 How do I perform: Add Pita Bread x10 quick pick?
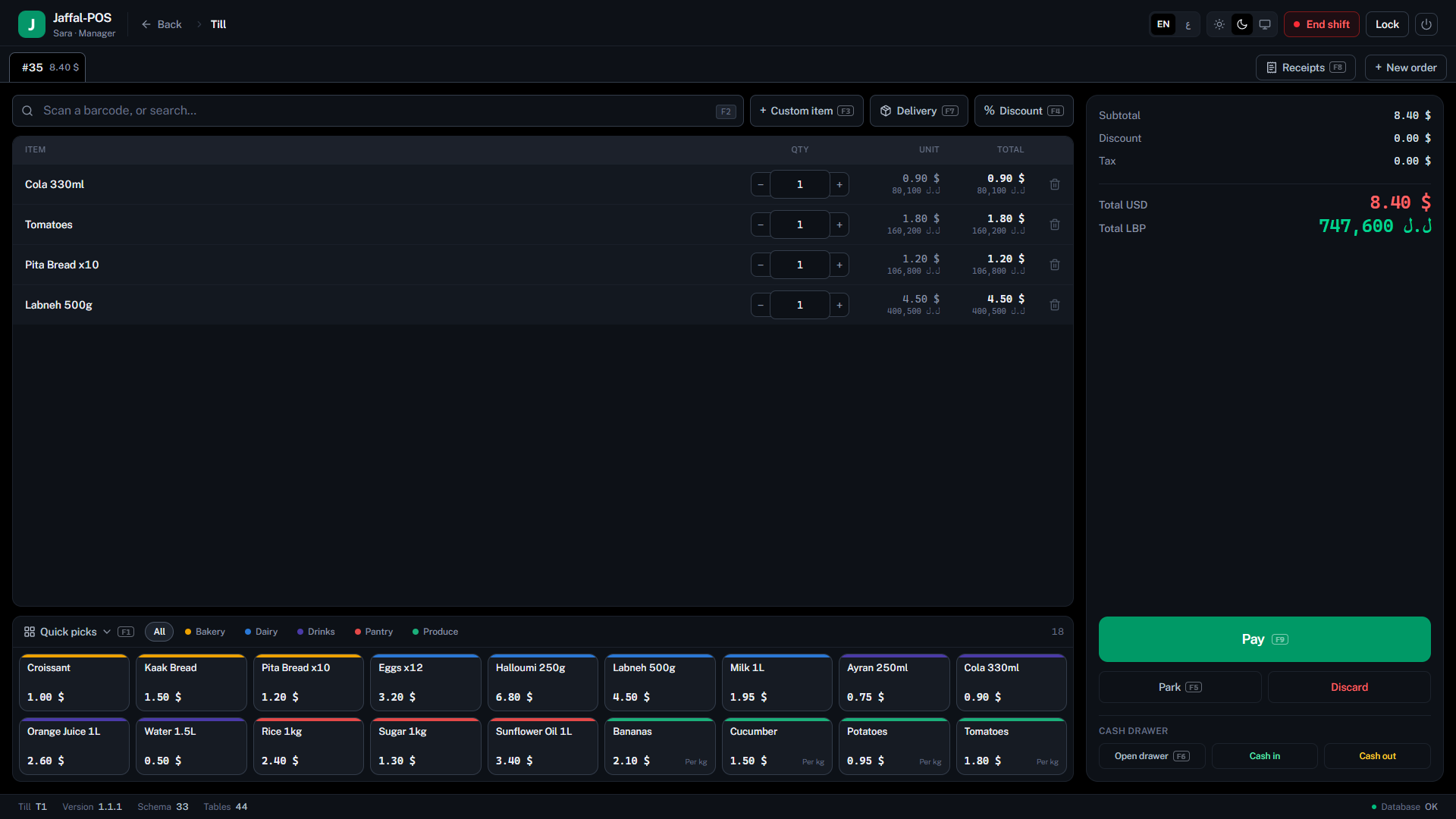tap(309, 682)
